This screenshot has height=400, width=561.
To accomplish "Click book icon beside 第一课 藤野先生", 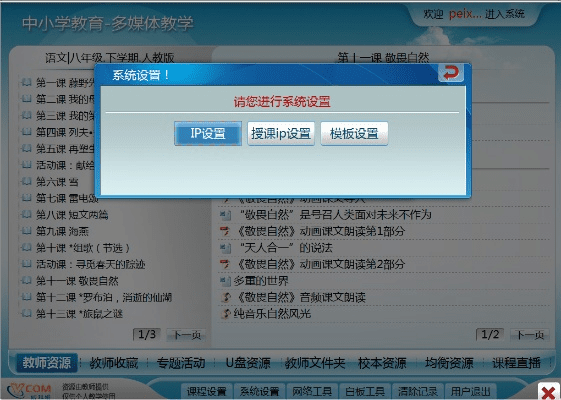I will pos(26,82).
